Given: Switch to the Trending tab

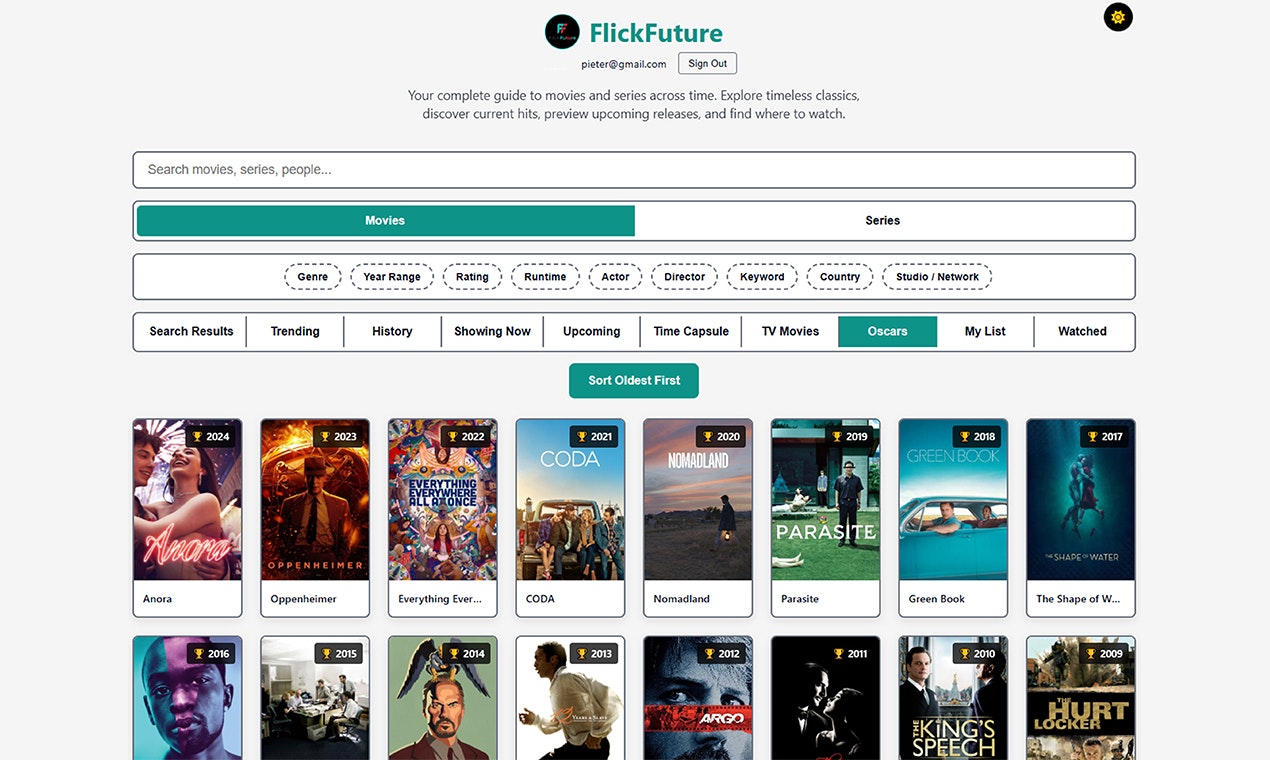Looking at the screenshot, I should tap(294, 331).
